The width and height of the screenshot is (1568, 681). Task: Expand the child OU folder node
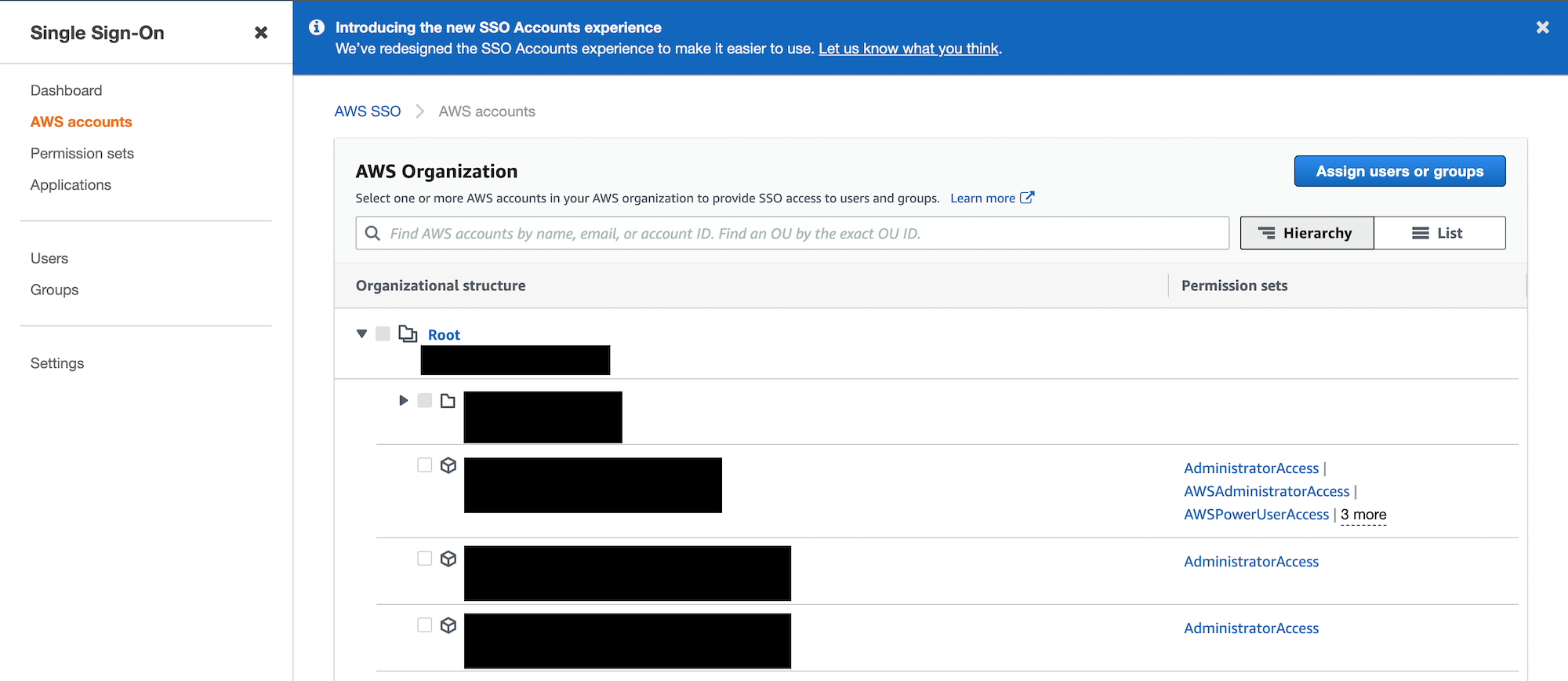[x=404, y=400]
